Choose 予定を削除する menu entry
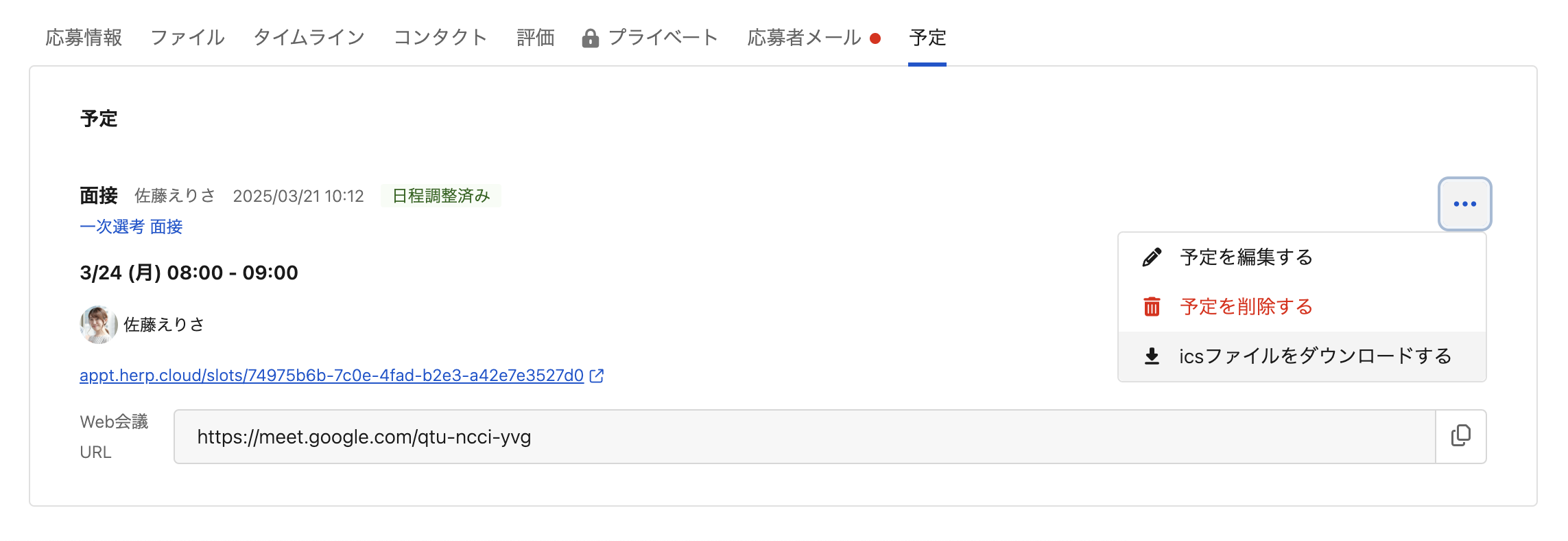The height and width of the screenshot is (541, 1568). (x=1246, y=307)
